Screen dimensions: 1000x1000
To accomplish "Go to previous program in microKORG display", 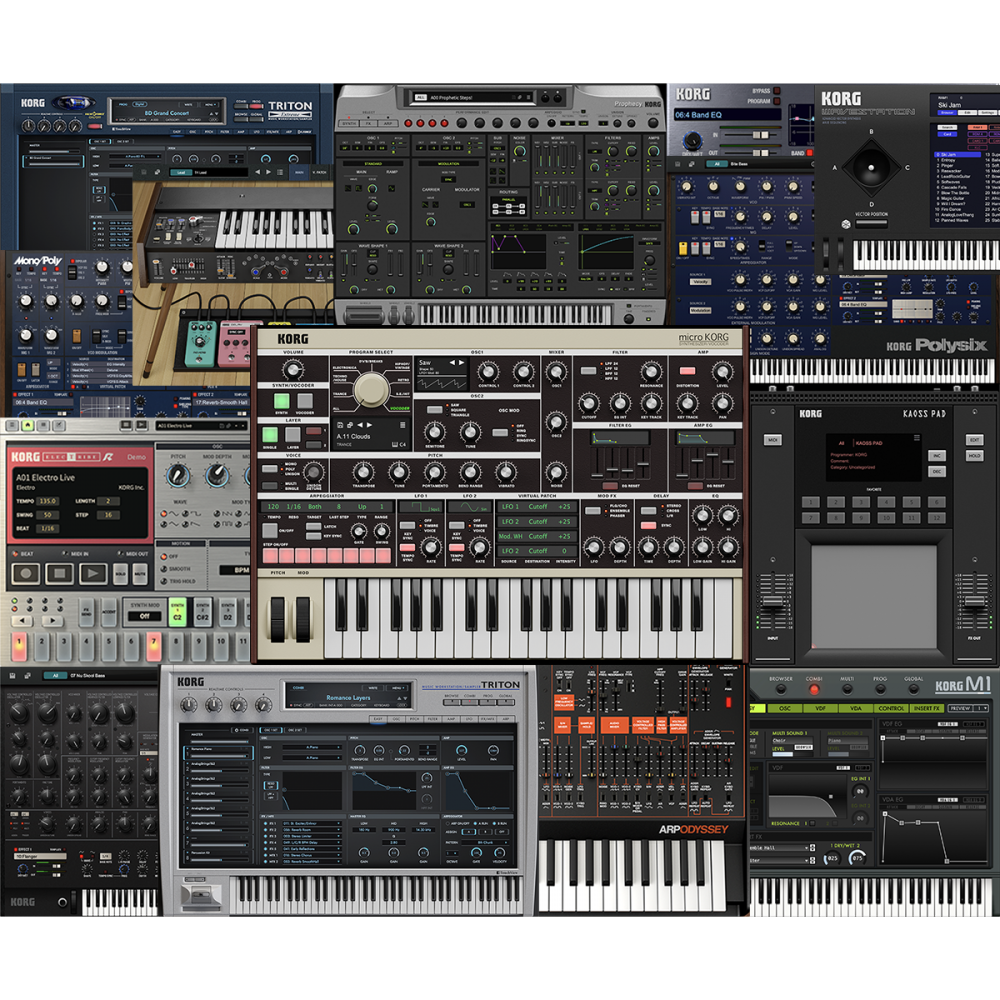I will tap(360, 425).
